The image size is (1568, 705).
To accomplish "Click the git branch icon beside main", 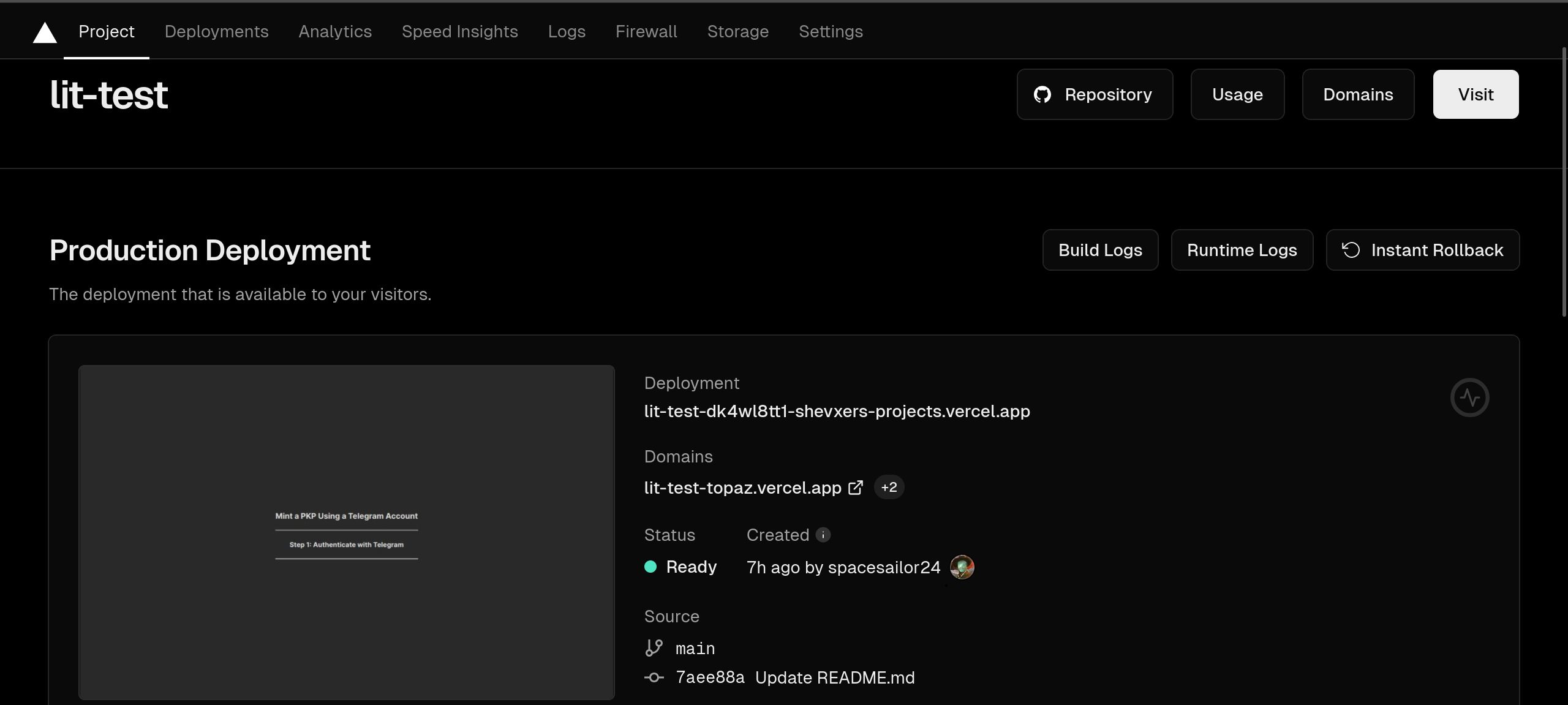I will tap(654, 648).
